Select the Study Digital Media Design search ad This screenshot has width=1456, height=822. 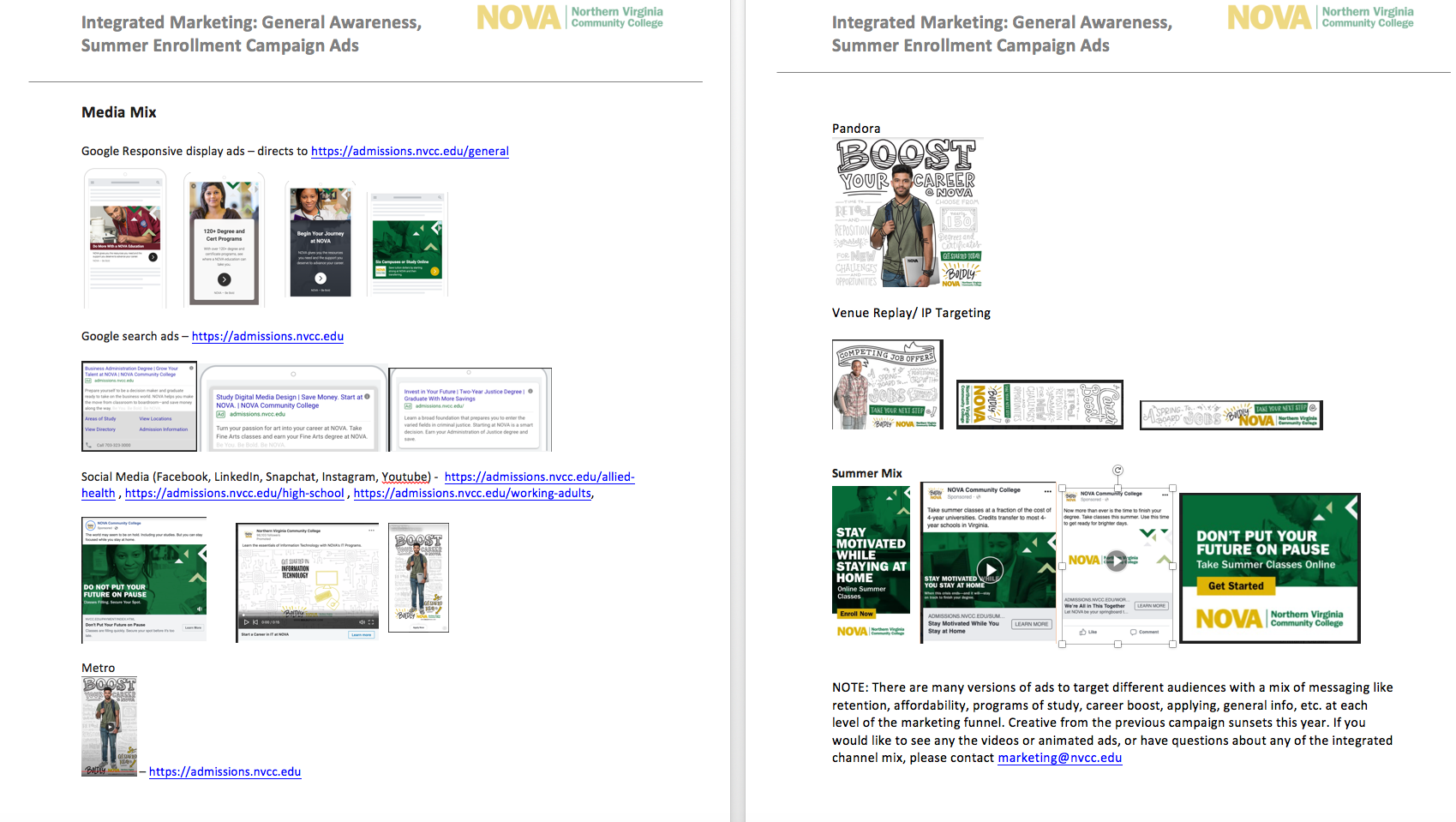tap(292, 409)
